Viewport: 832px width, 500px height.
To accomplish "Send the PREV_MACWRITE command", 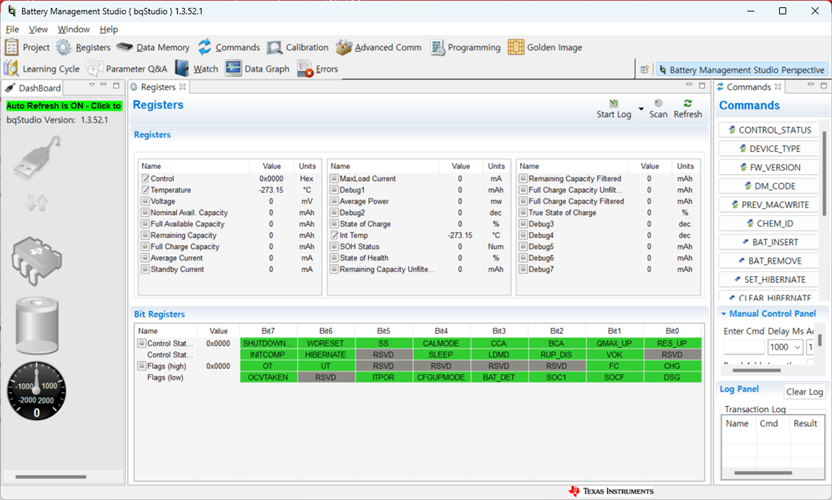I will (x=769, y=204).
